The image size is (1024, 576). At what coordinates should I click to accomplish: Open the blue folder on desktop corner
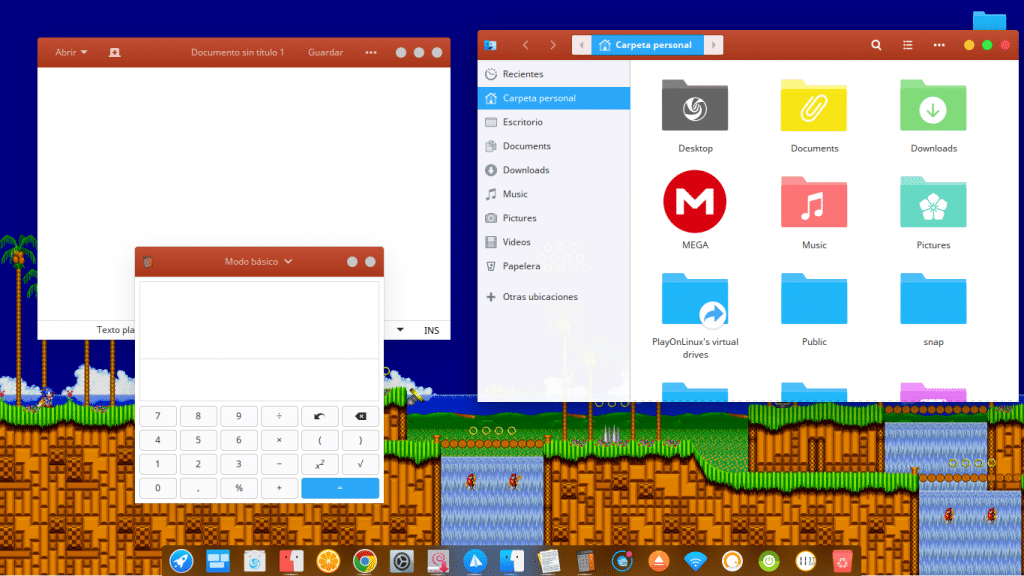pos(989,20)
